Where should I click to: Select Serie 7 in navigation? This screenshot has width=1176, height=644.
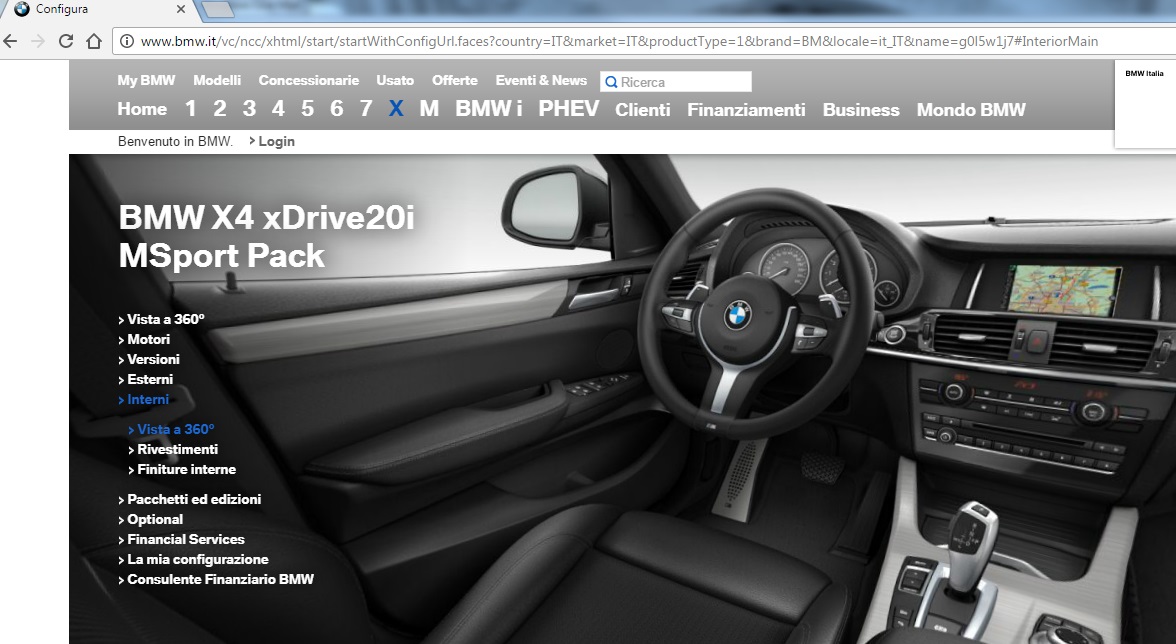click(x=366, y=109)
